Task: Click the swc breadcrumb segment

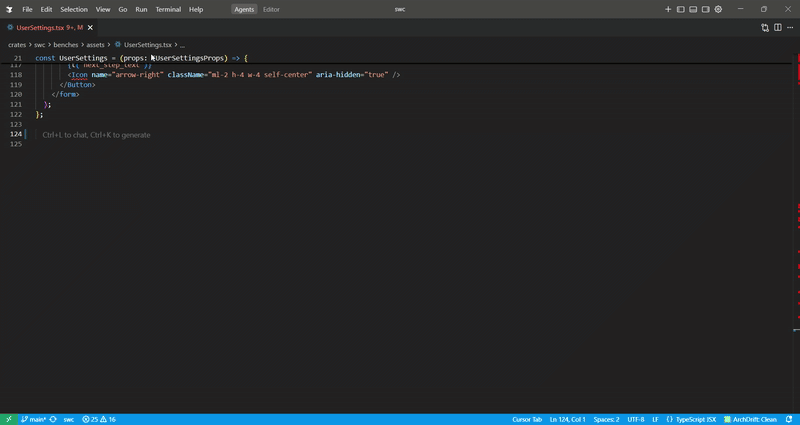Action: click(x=40, y=45)
